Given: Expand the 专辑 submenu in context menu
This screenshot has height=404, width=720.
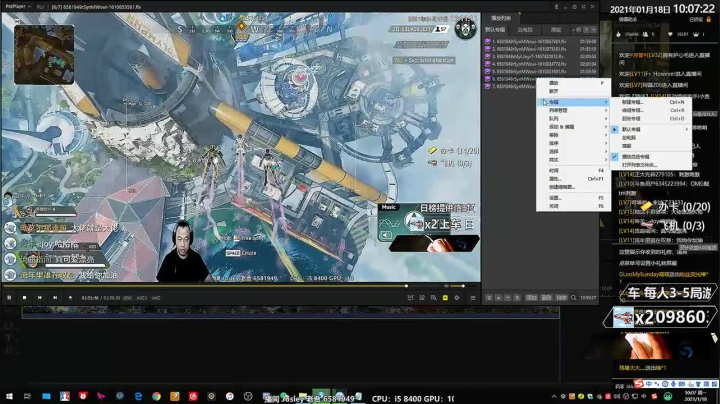Looking at the screenshot, I should [574, 102].
